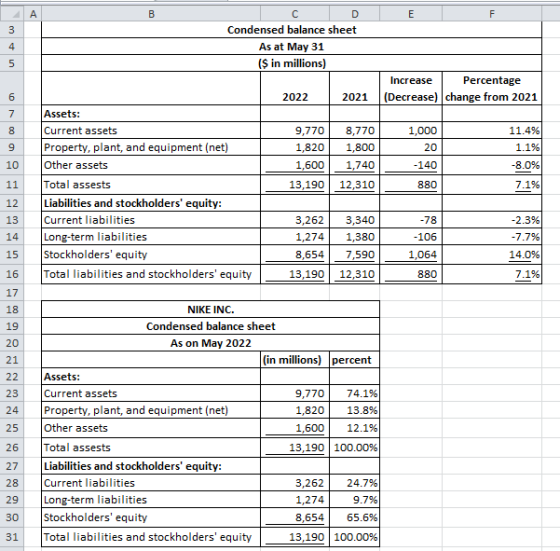This screenshot has height=551, width=560.
Task: Select row 17 header
Action: (x=12, y=292)
